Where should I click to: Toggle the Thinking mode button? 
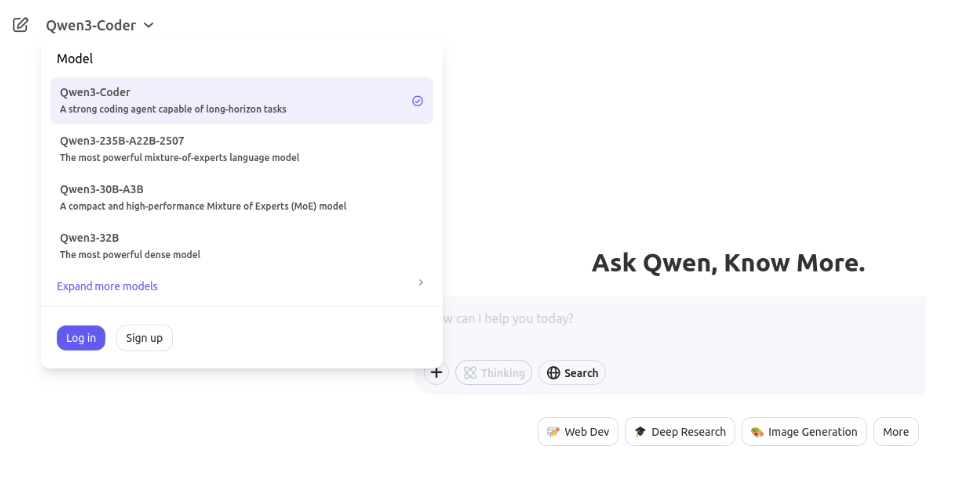point(494,373)
